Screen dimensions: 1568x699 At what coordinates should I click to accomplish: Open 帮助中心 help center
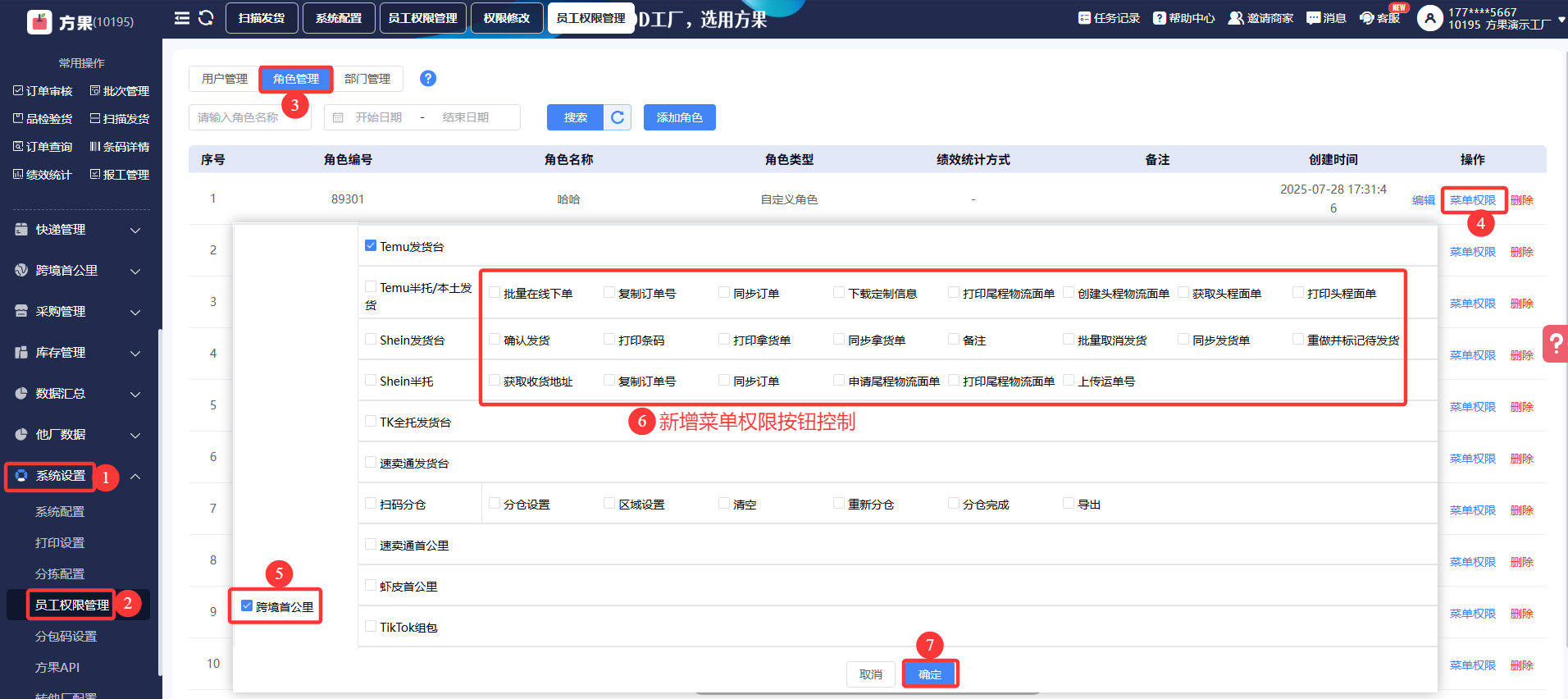1183,18
